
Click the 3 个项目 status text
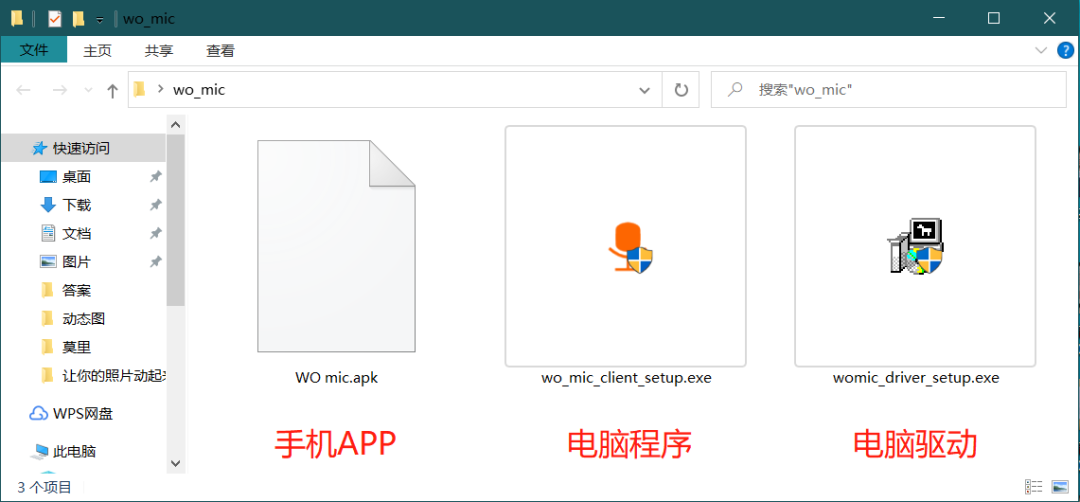coord(44,488)
